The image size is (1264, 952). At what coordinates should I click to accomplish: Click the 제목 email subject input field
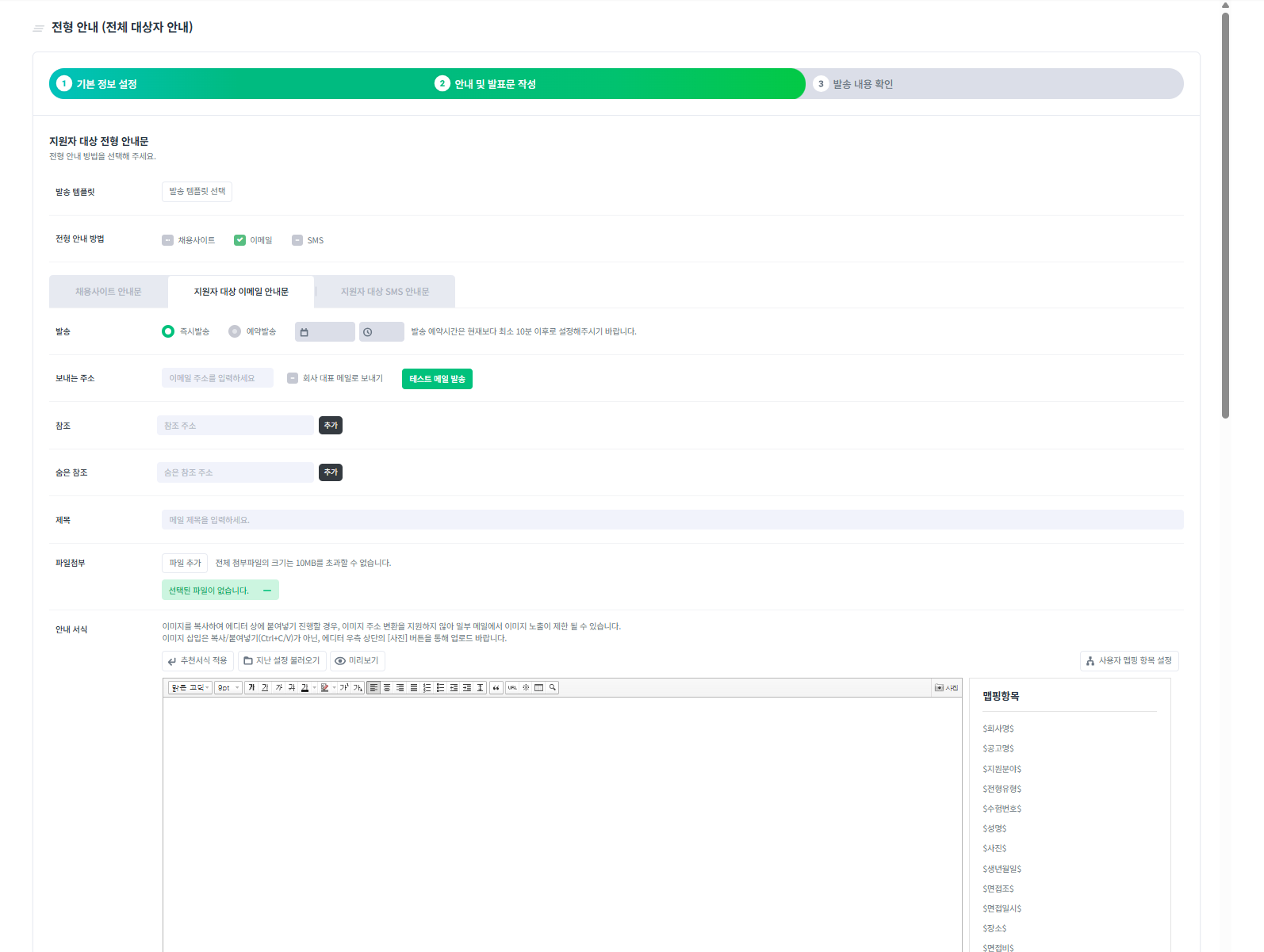(672, 520)
